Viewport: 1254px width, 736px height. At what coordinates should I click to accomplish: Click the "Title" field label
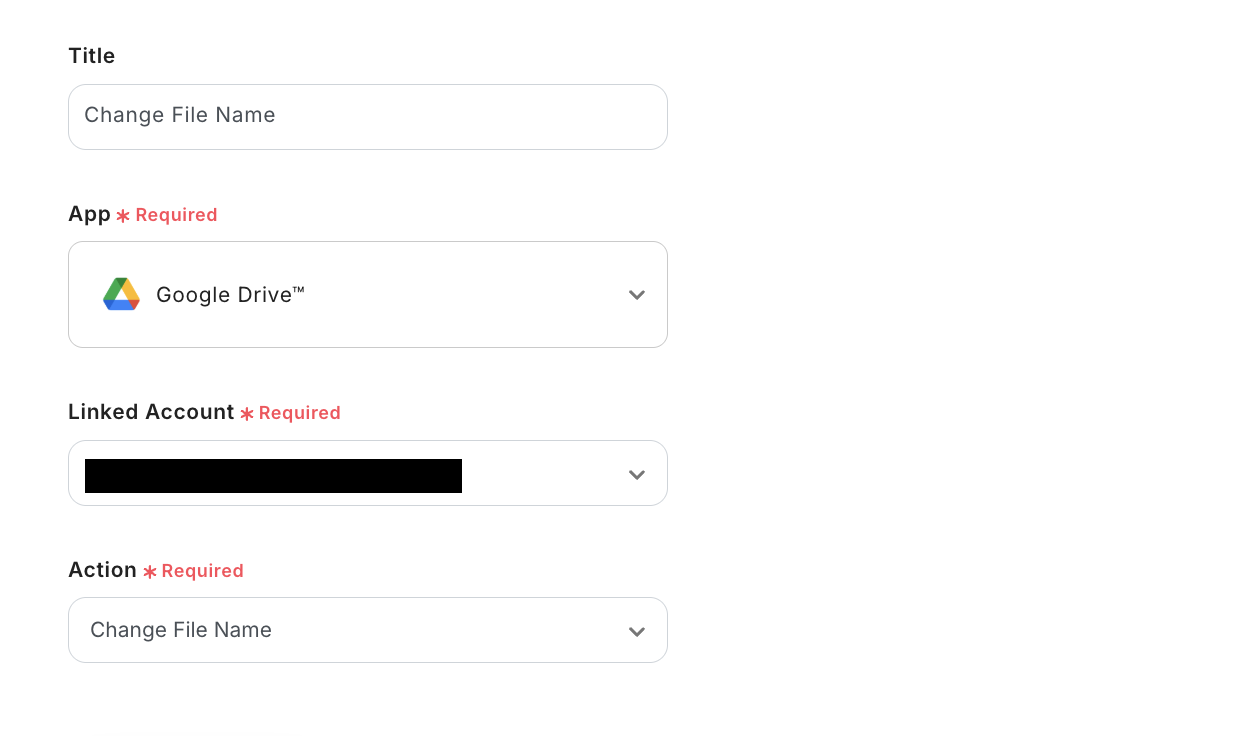92,56
